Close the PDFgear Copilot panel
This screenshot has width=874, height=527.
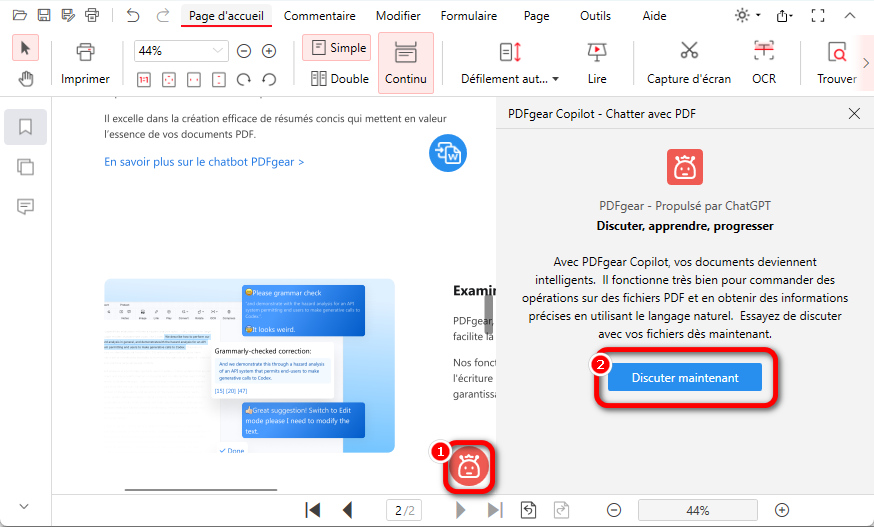point(854,114)
